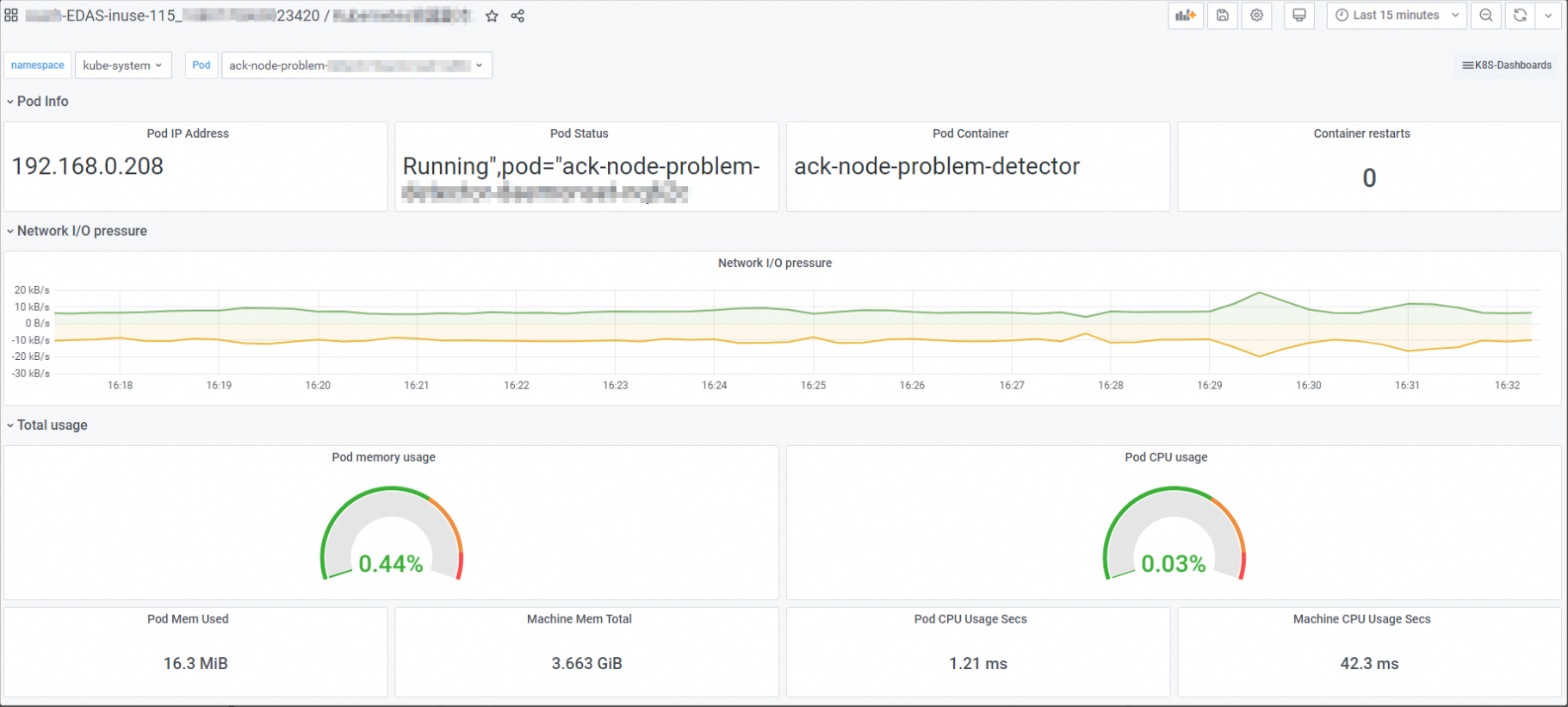Open the Pod selector dropdown
This screenshot has height=707, width=1568.
tap(356, 65)
